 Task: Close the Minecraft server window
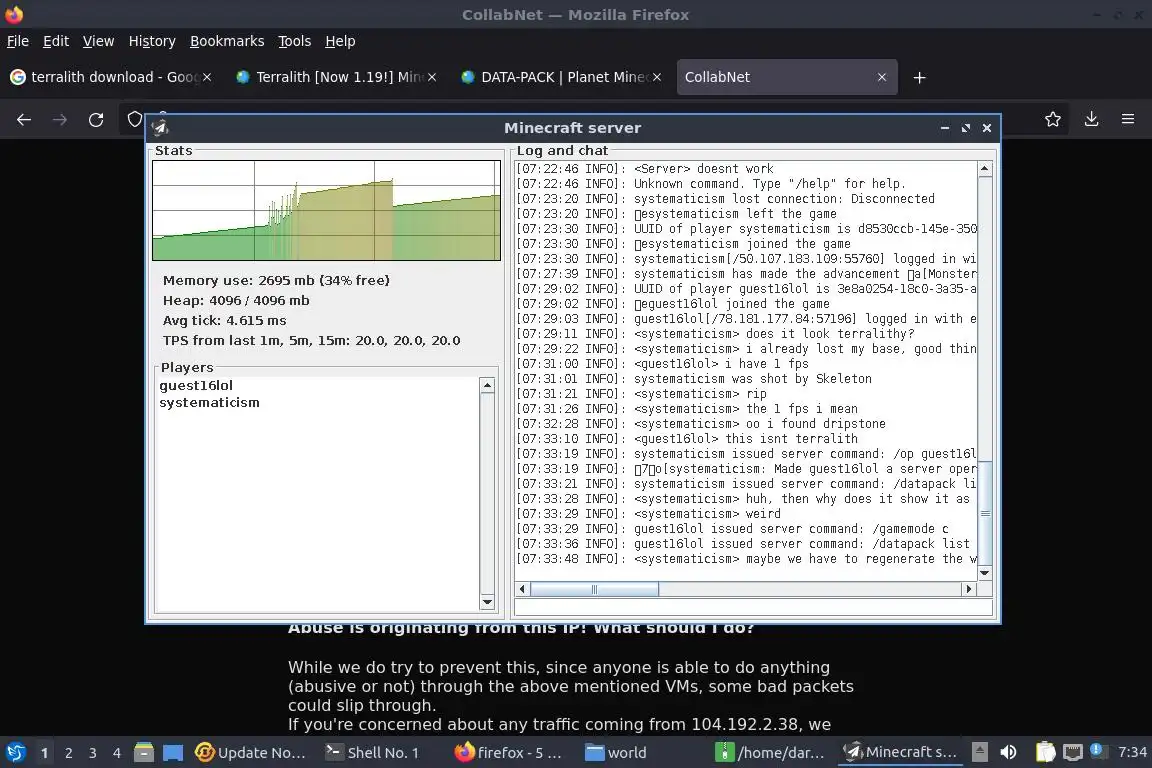pyautogui.click(x=987, y=128)
